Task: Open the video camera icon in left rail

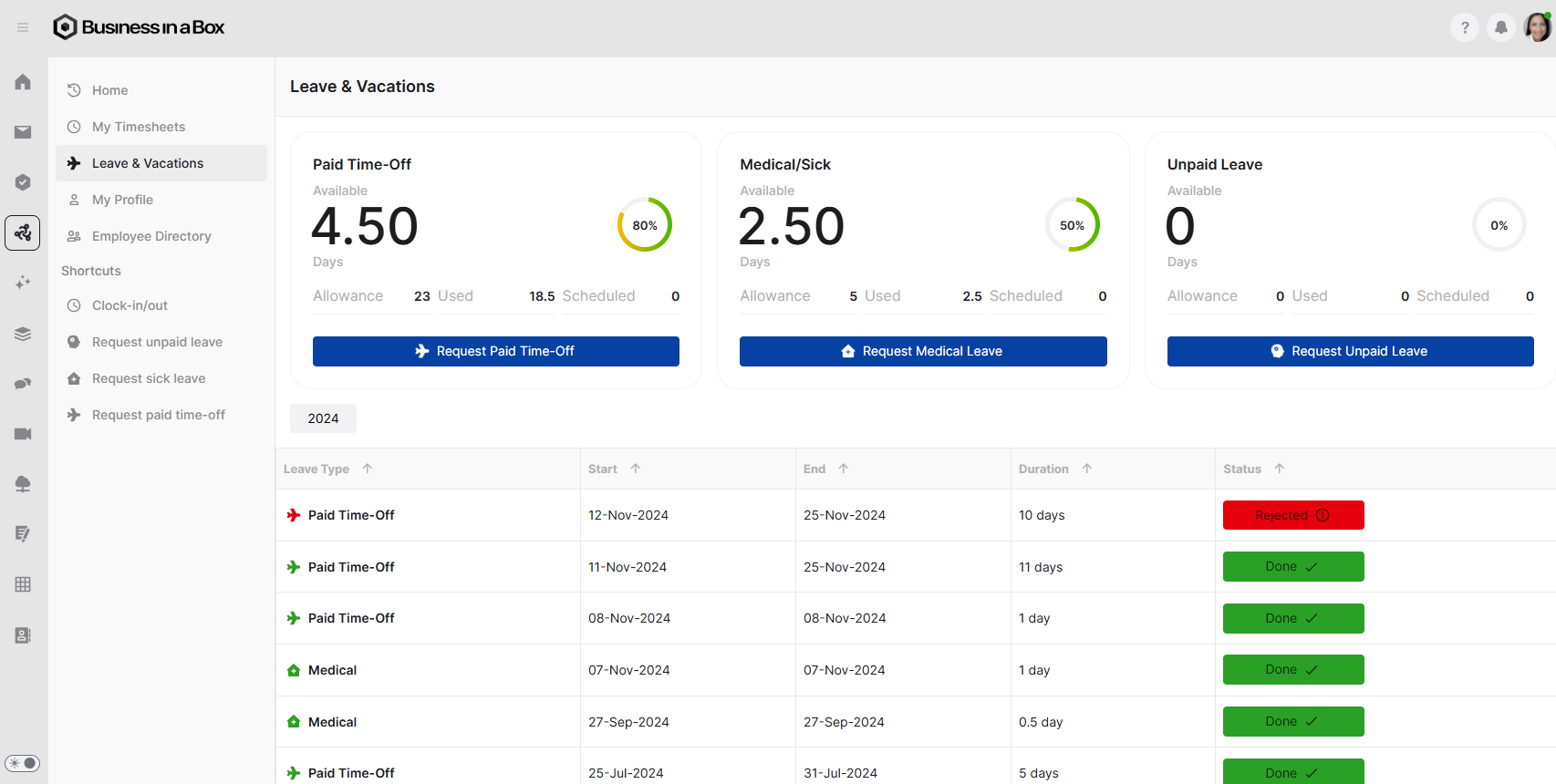Action: [23, 434]
